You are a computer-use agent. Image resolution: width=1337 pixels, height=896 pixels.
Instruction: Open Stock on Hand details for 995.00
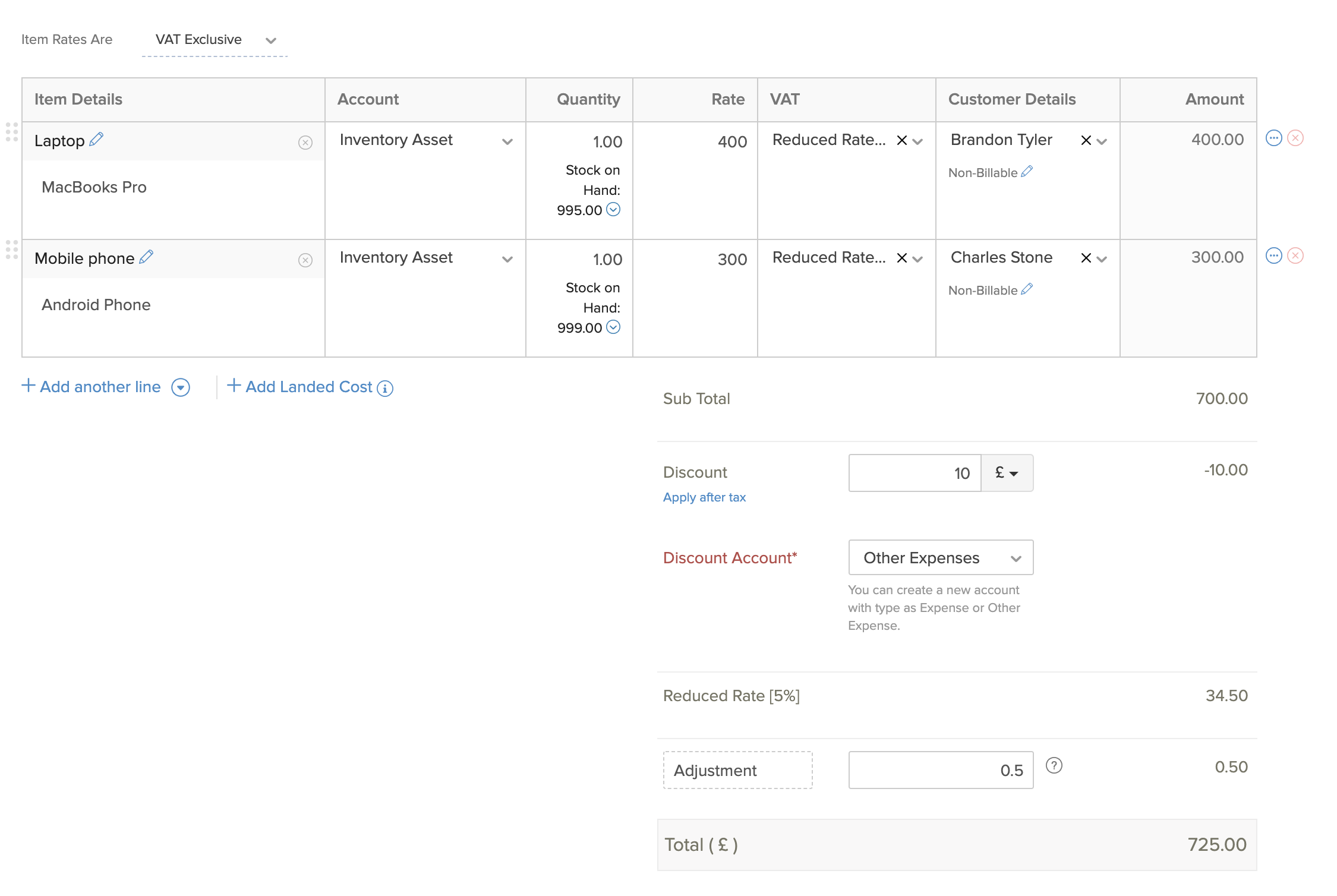613,210
